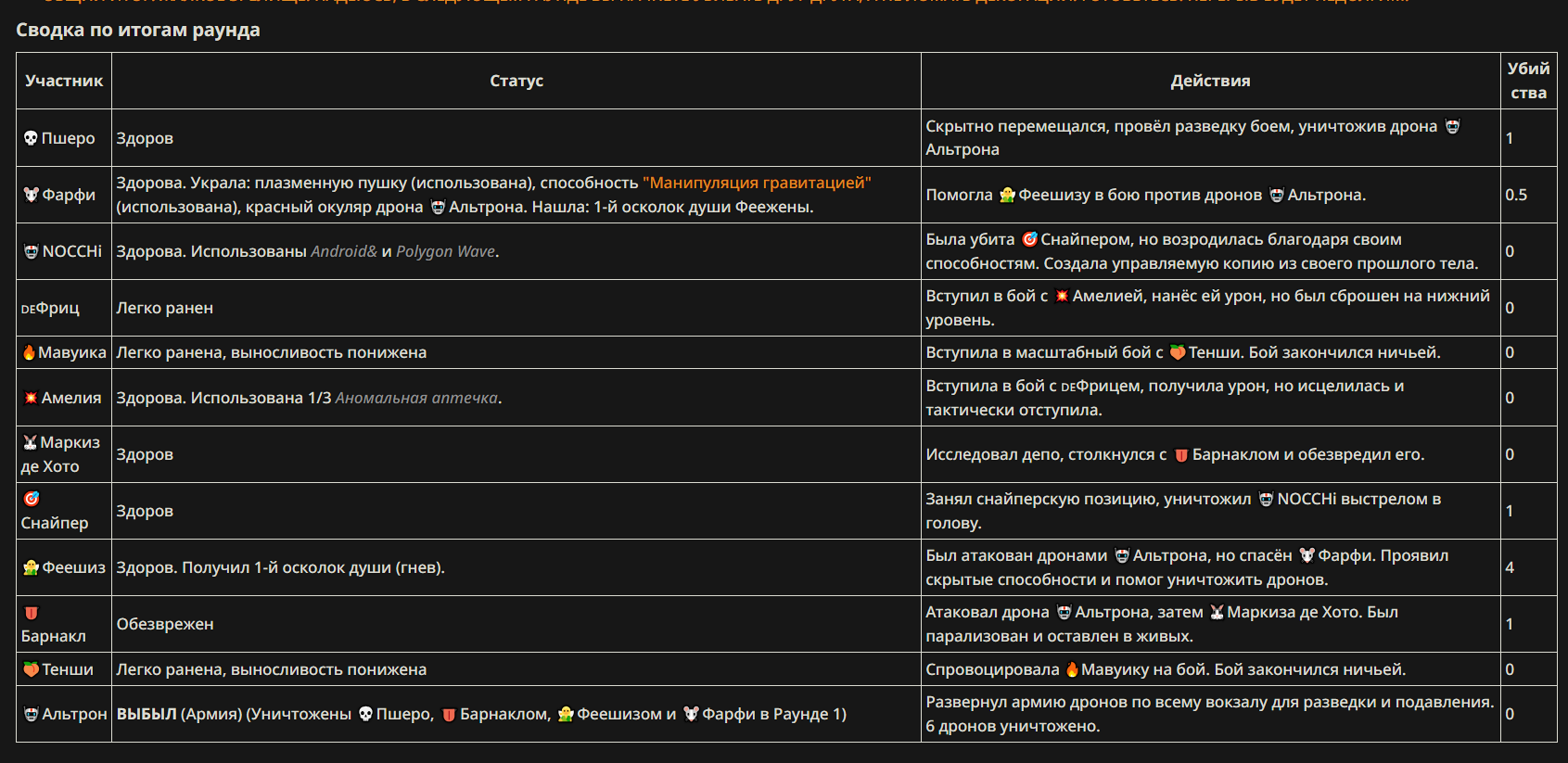Image resolution: width=1568 pixels, height=763 pixels.
Task: Click '6 дронов уничтожено.' text in Альтрон's actions
Action: [x=1013, y=726]
